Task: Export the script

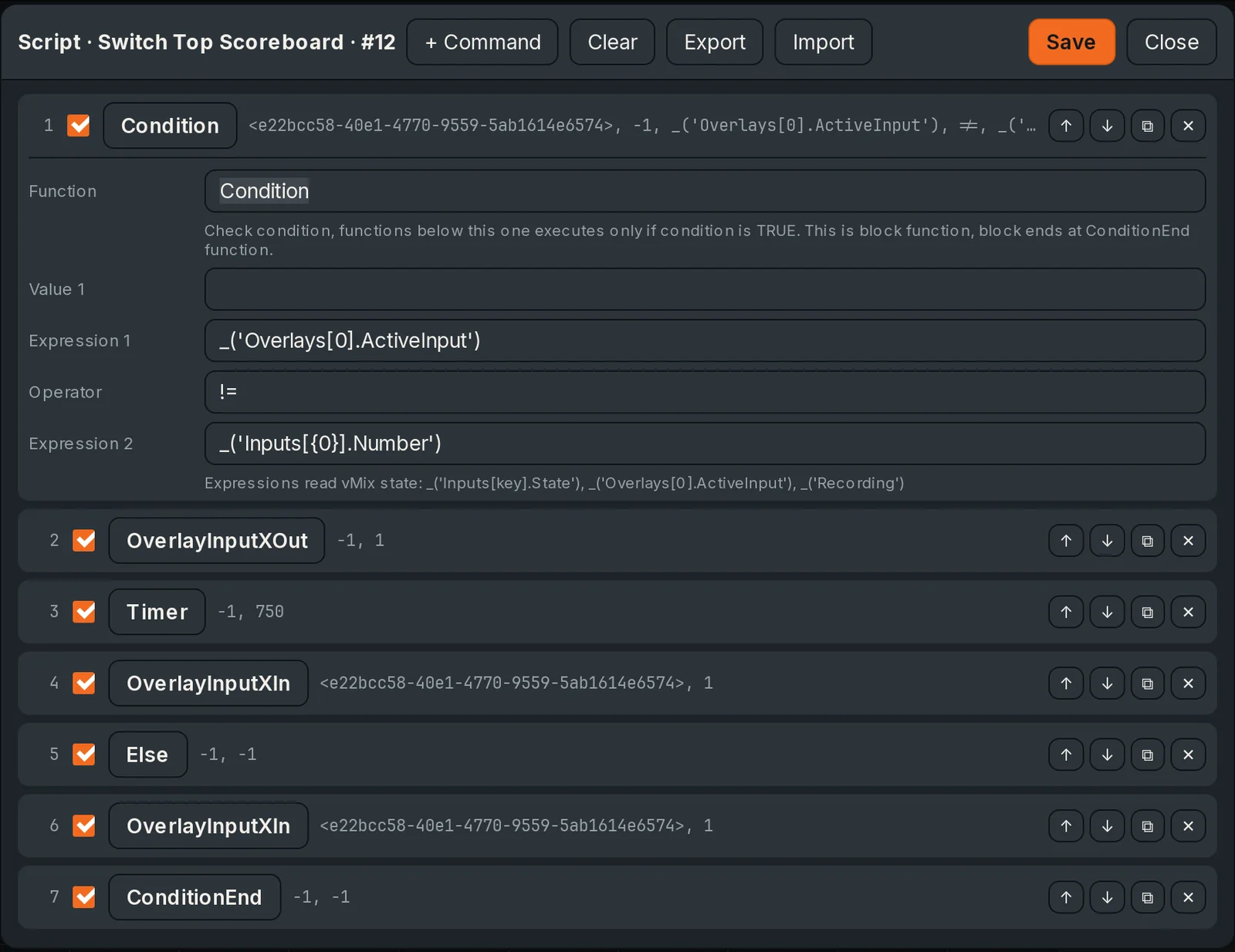Action: point(715,42)
